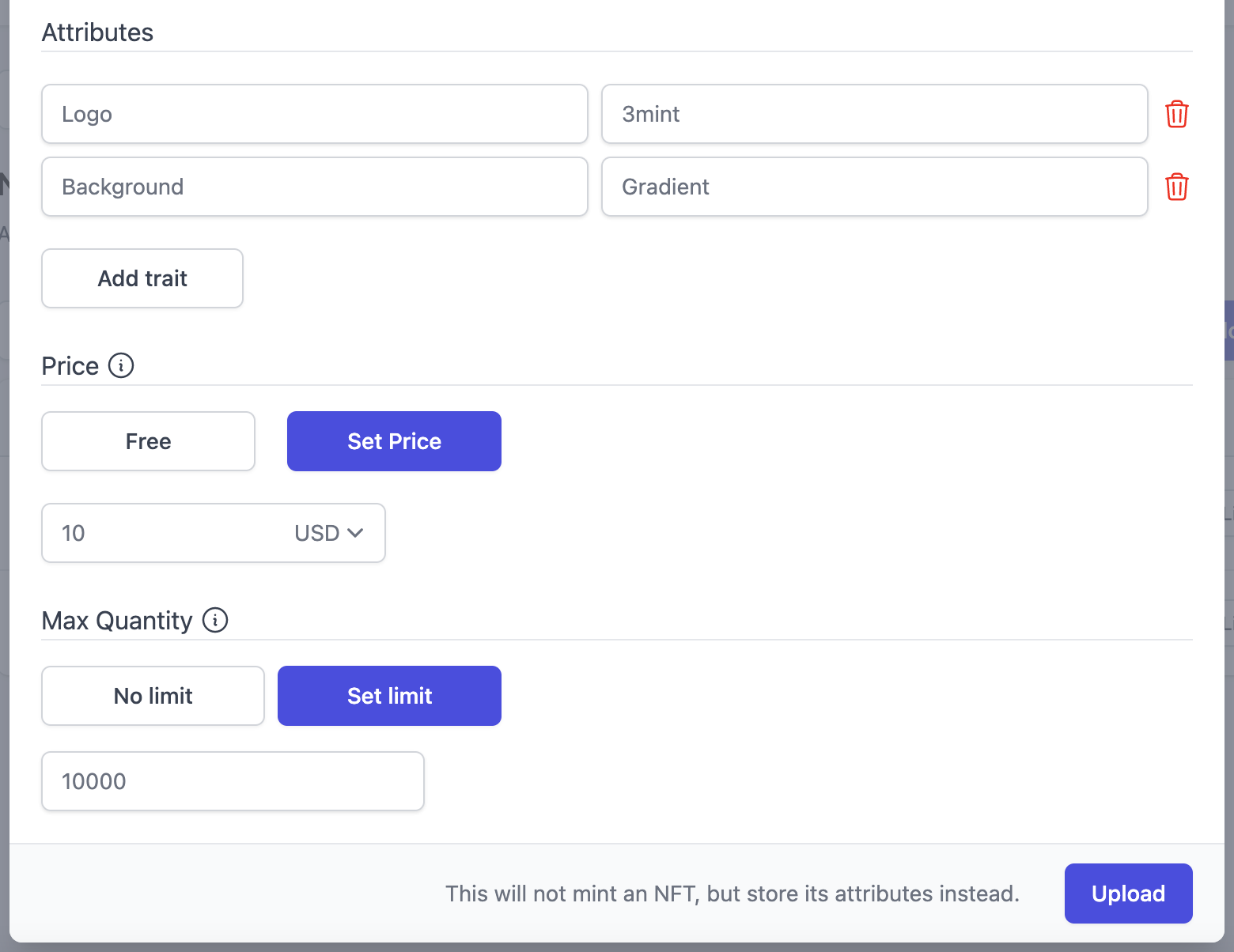The width and height of the screenshot is (1234, 952).
Task: Edit the Logo trait name field
Action: [315, 114]
